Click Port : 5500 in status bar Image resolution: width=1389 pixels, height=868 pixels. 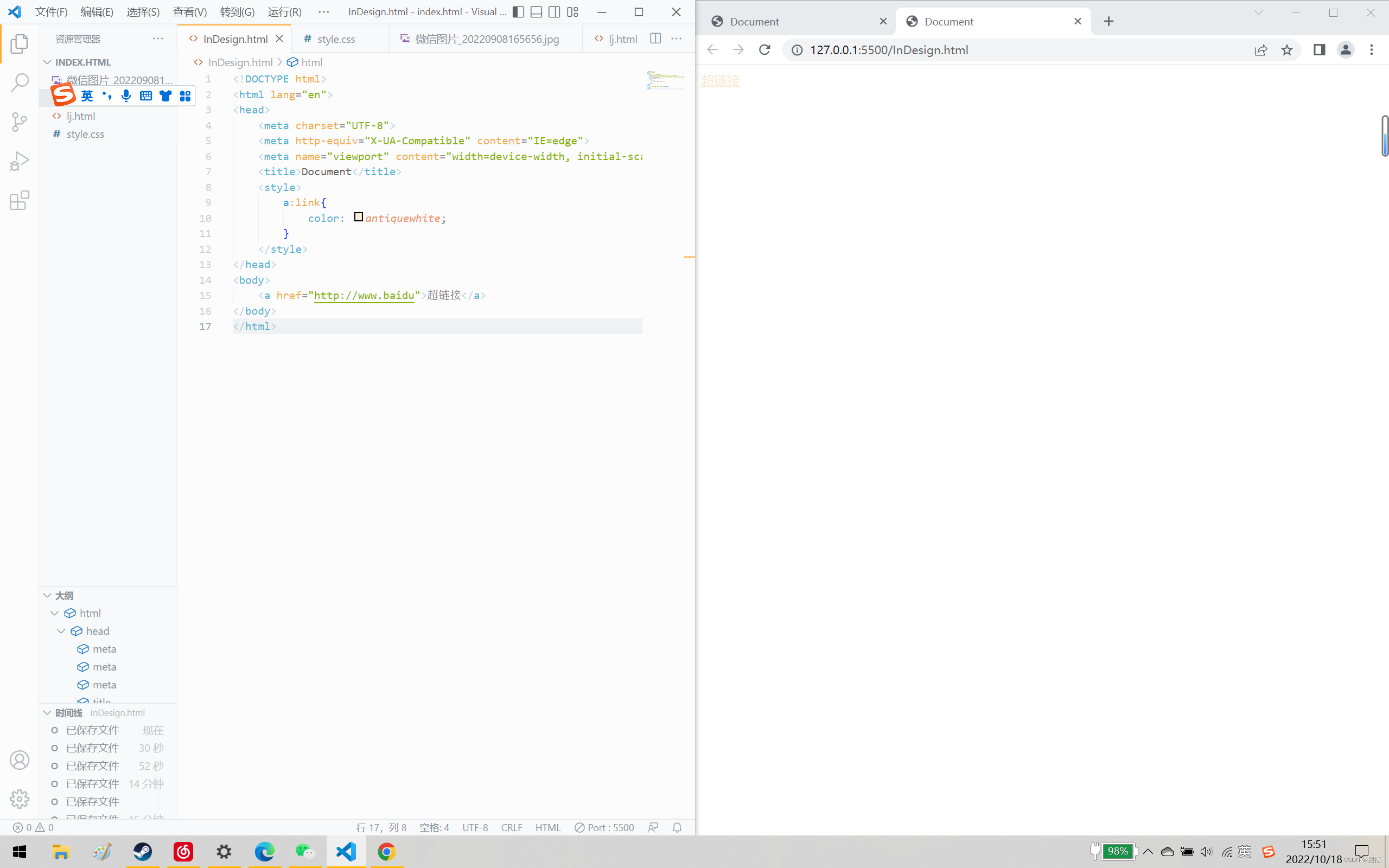[x=604, y=827]
